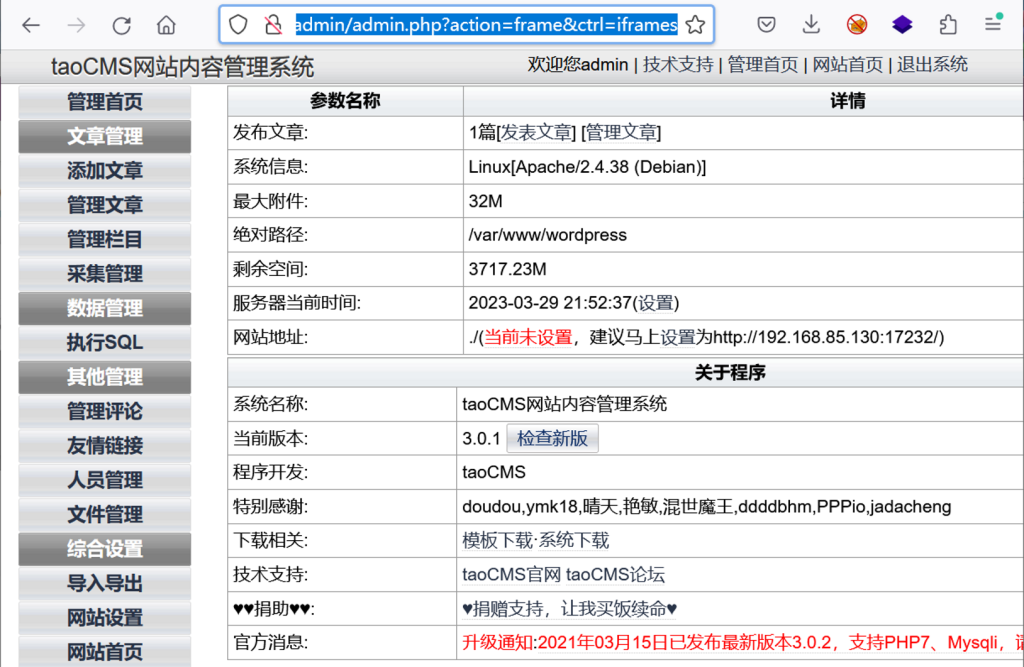Click the red circular extension icon

click(857, 25)
